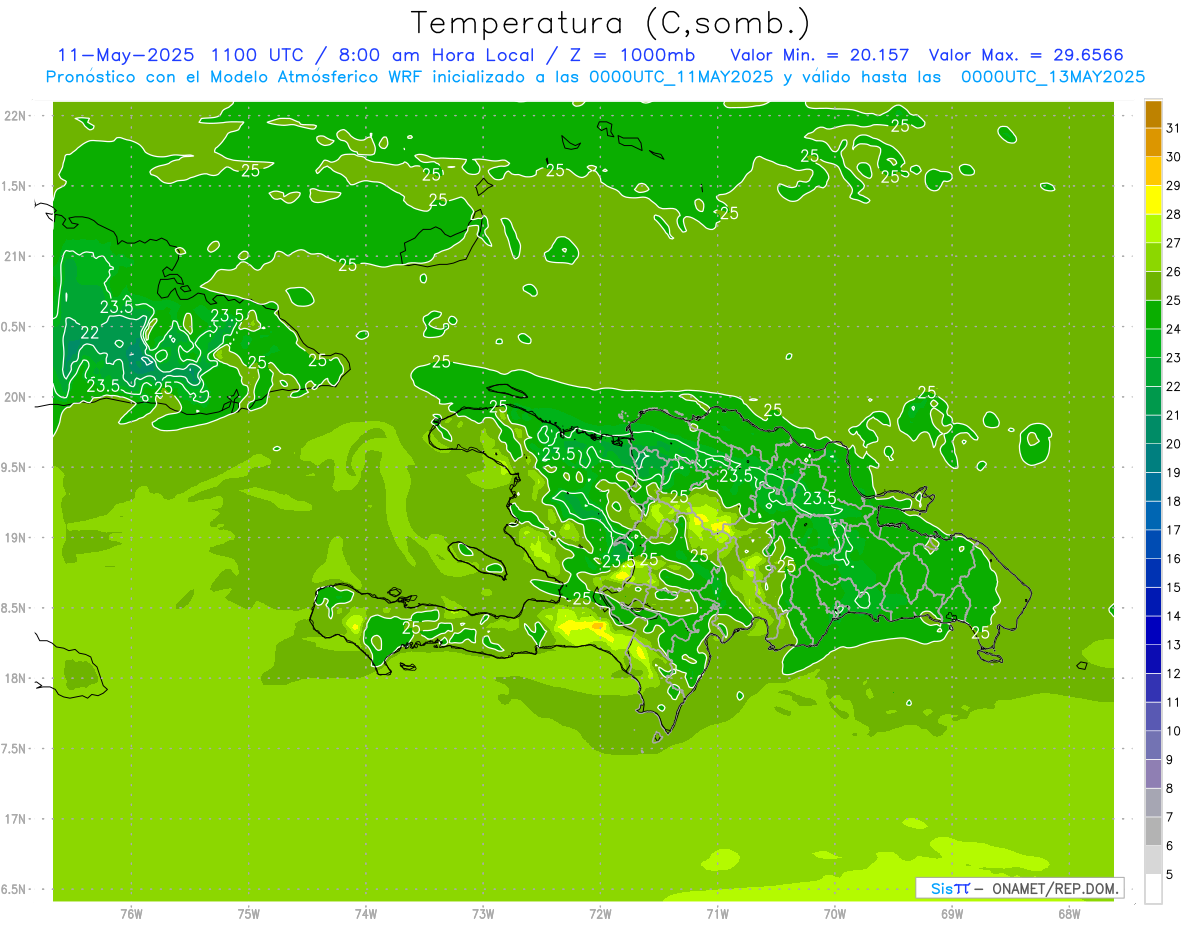The width and height of the screenshot is (1200, 927).
Task: Click the blue legend swatch between 15 and 16
Action: (x=1153, y=574)
